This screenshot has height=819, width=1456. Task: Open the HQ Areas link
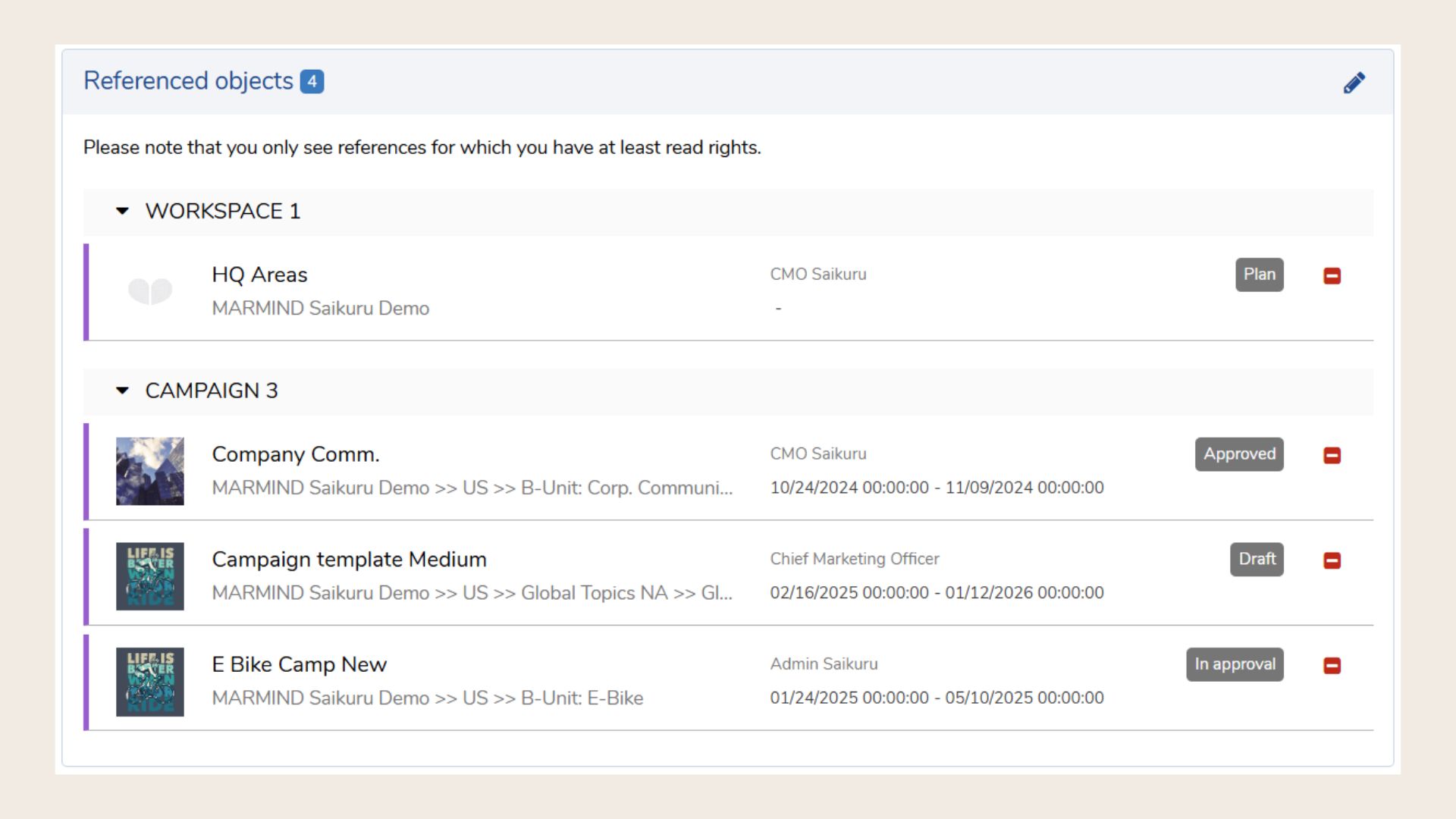[259, 275]
